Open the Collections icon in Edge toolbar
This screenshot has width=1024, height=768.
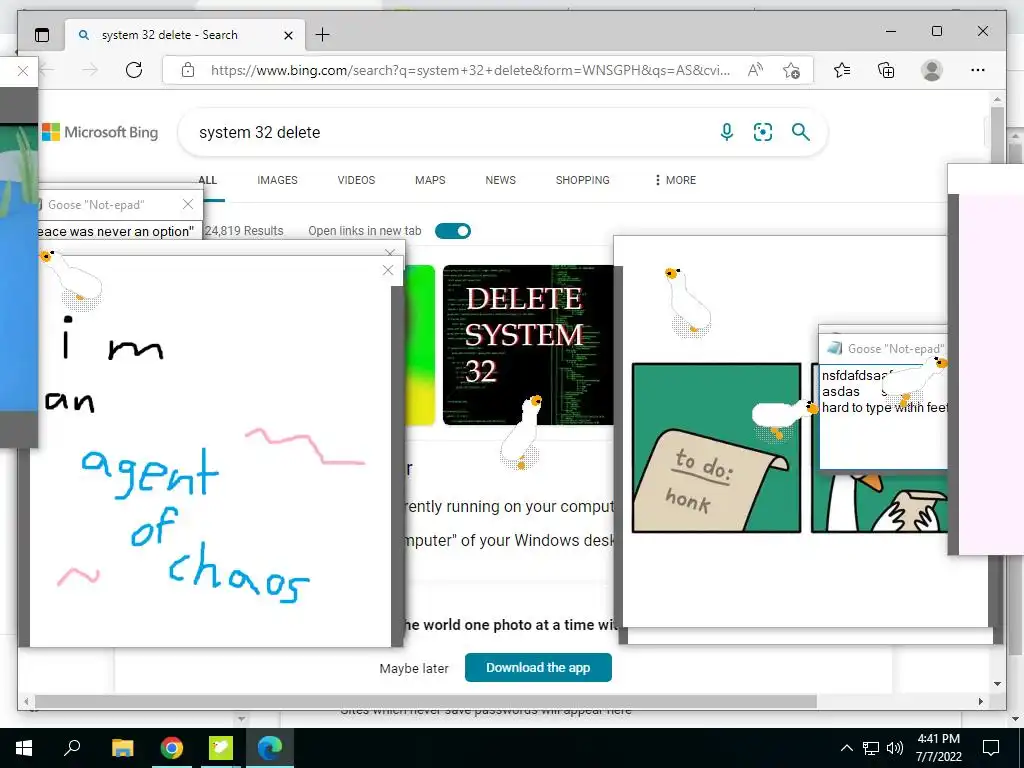click(x=886, y=70)
